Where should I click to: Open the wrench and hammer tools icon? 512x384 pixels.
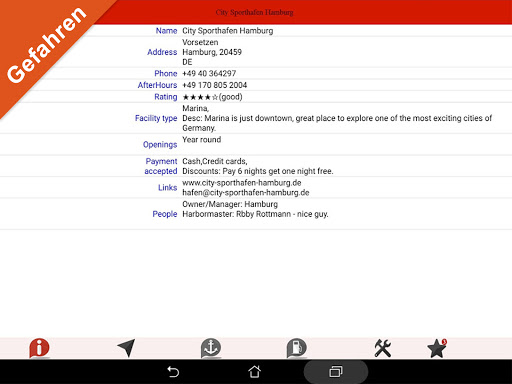383,348
